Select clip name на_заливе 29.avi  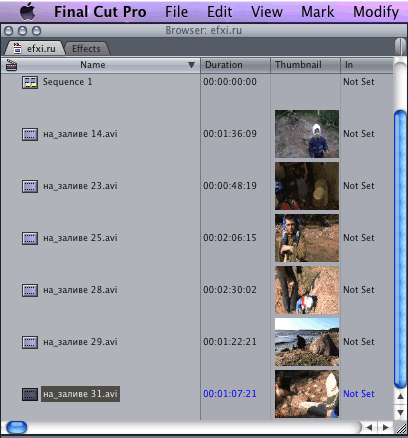tap(80, 342)
